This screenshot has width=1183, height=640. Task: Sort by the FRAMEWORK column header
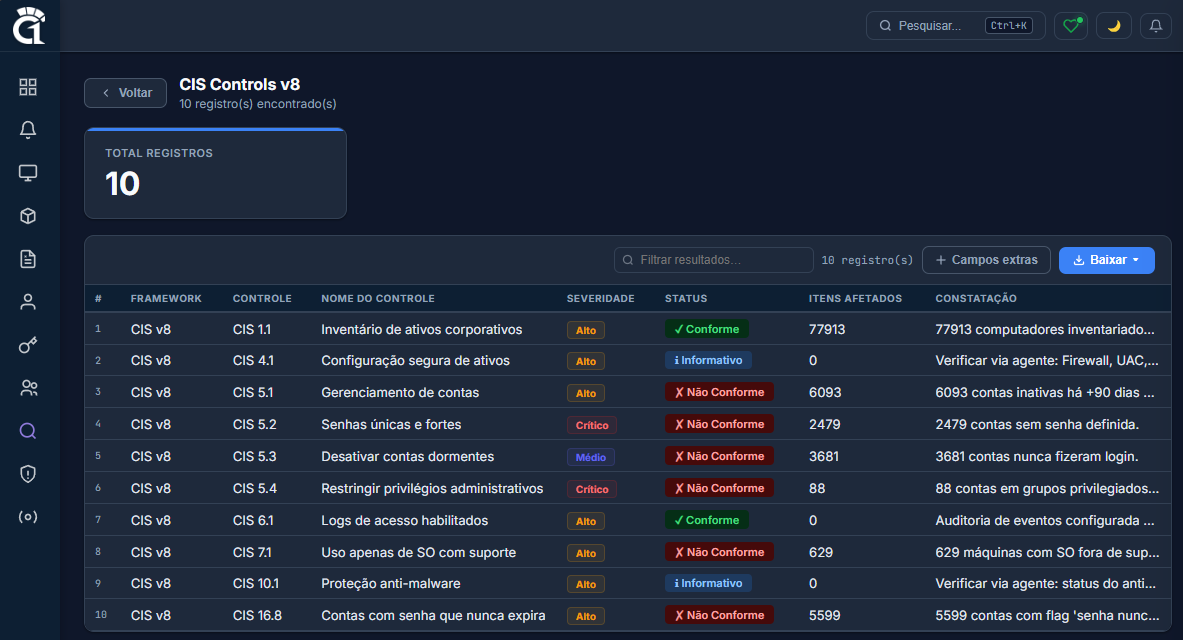[166, 298]
